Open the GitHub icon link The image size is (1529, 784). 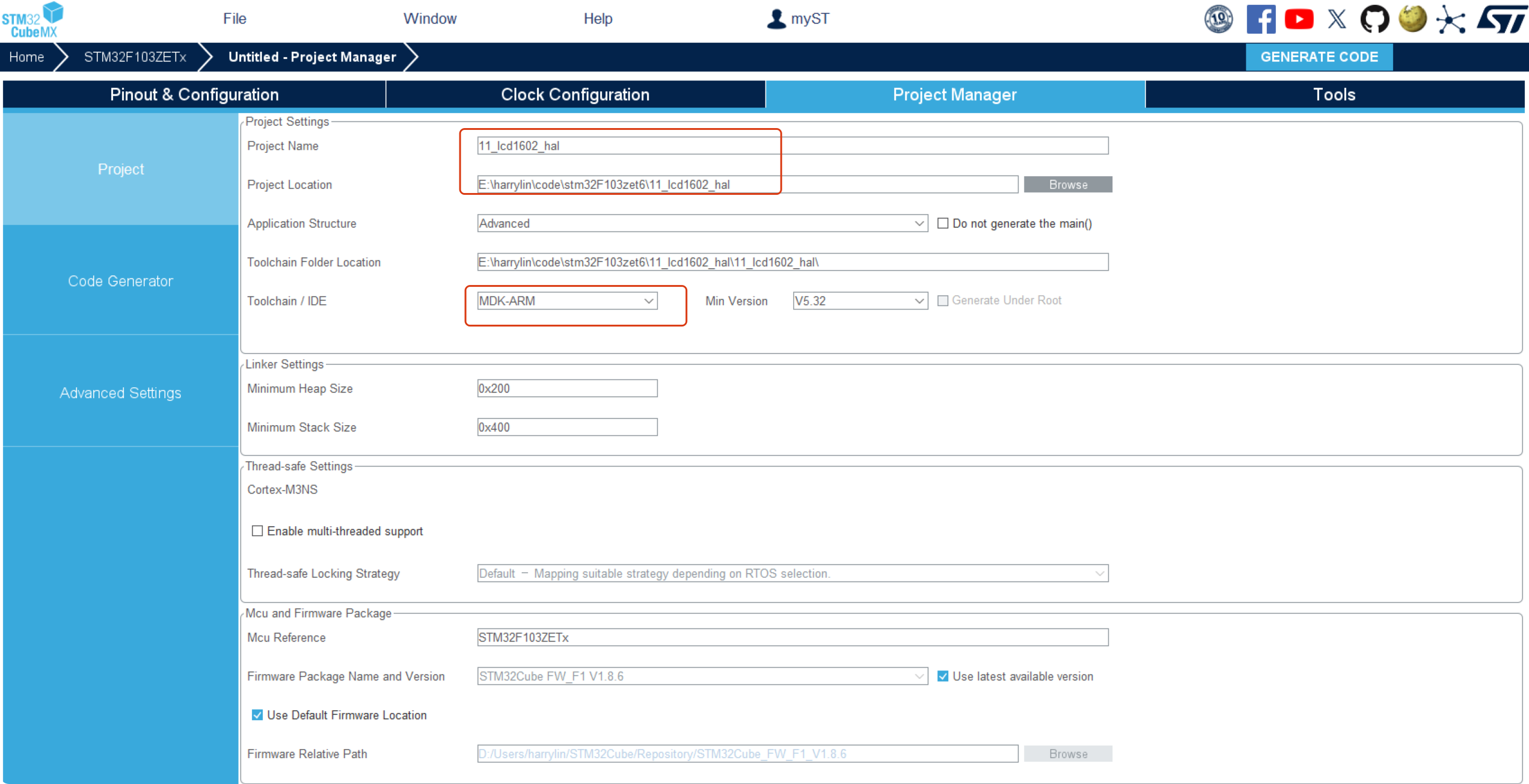click(x=1374, y=19)
